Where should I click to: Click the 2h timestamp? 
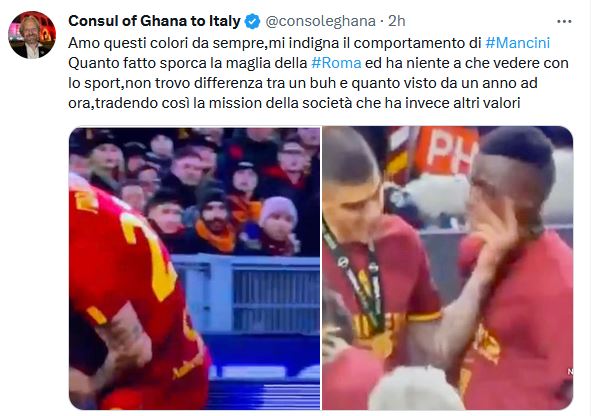pos(397,21)
